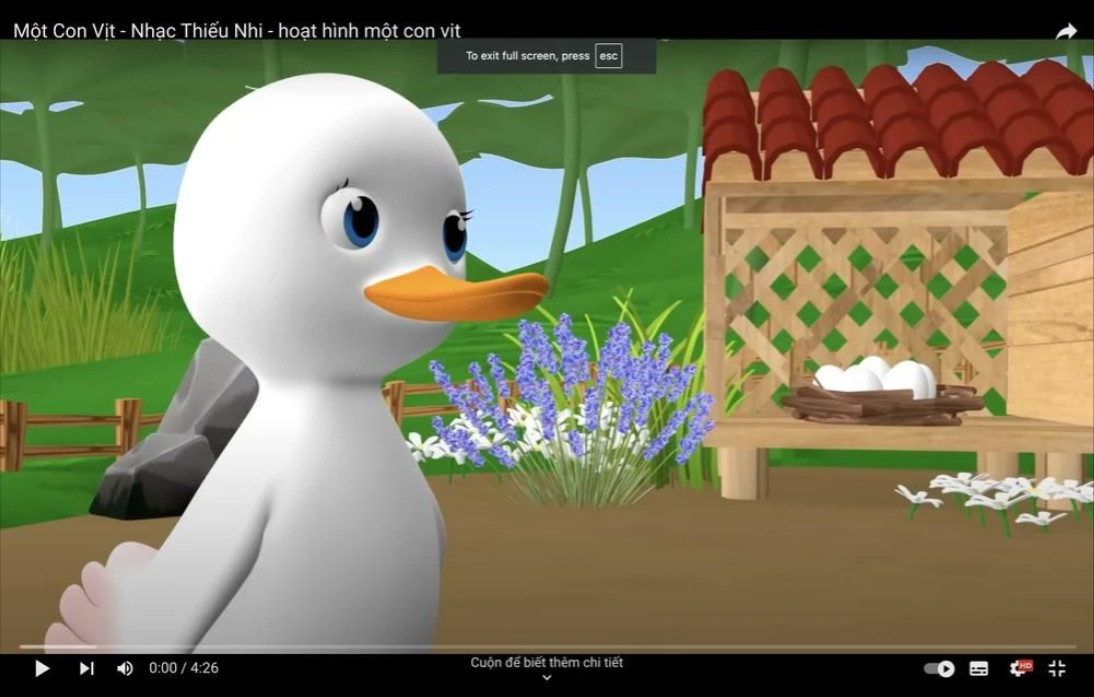Skip to the next video

coord(87,668)
